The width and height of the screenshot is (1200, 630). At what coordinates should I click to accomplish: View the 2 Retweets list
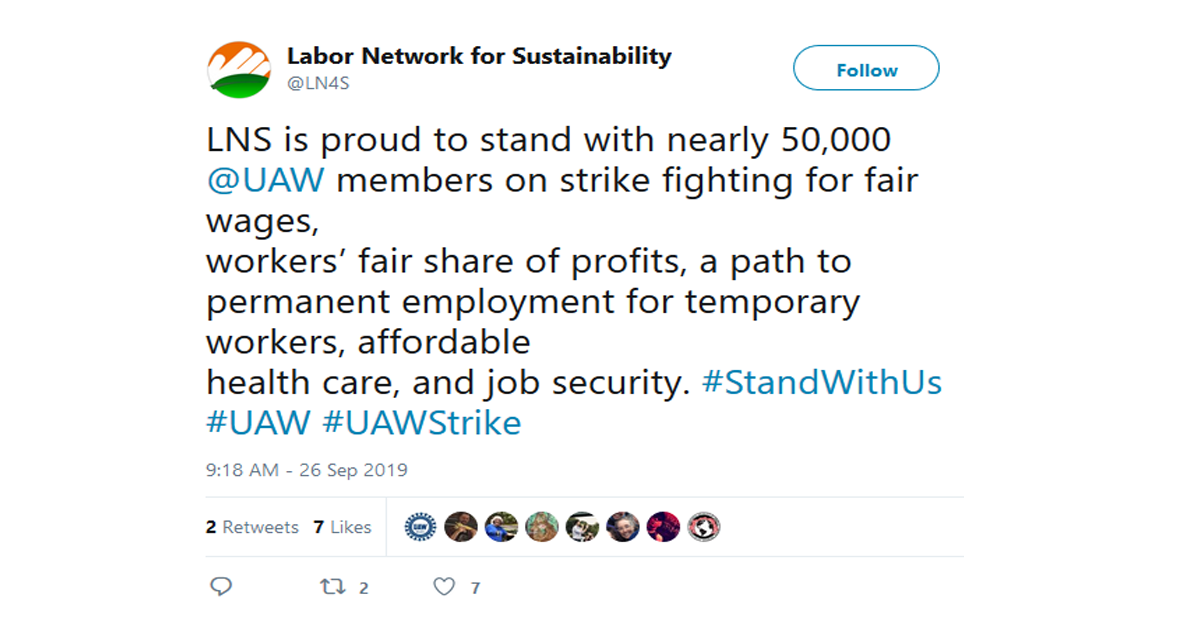click(252, 527)
